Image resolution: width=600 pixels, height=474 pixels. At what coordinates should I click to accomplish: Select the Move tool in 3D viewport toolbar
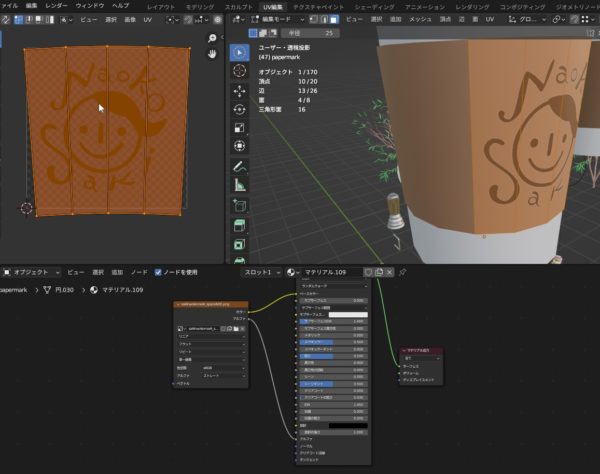pos(240,89)
